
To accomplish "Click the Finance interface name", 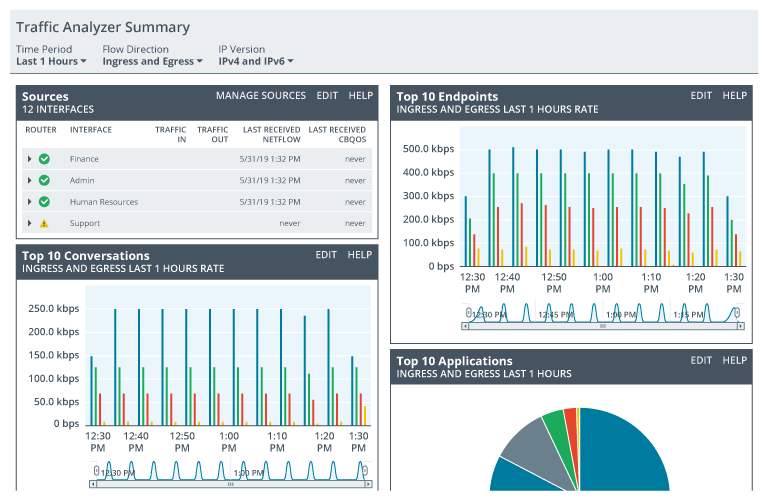I will (84, 159).
